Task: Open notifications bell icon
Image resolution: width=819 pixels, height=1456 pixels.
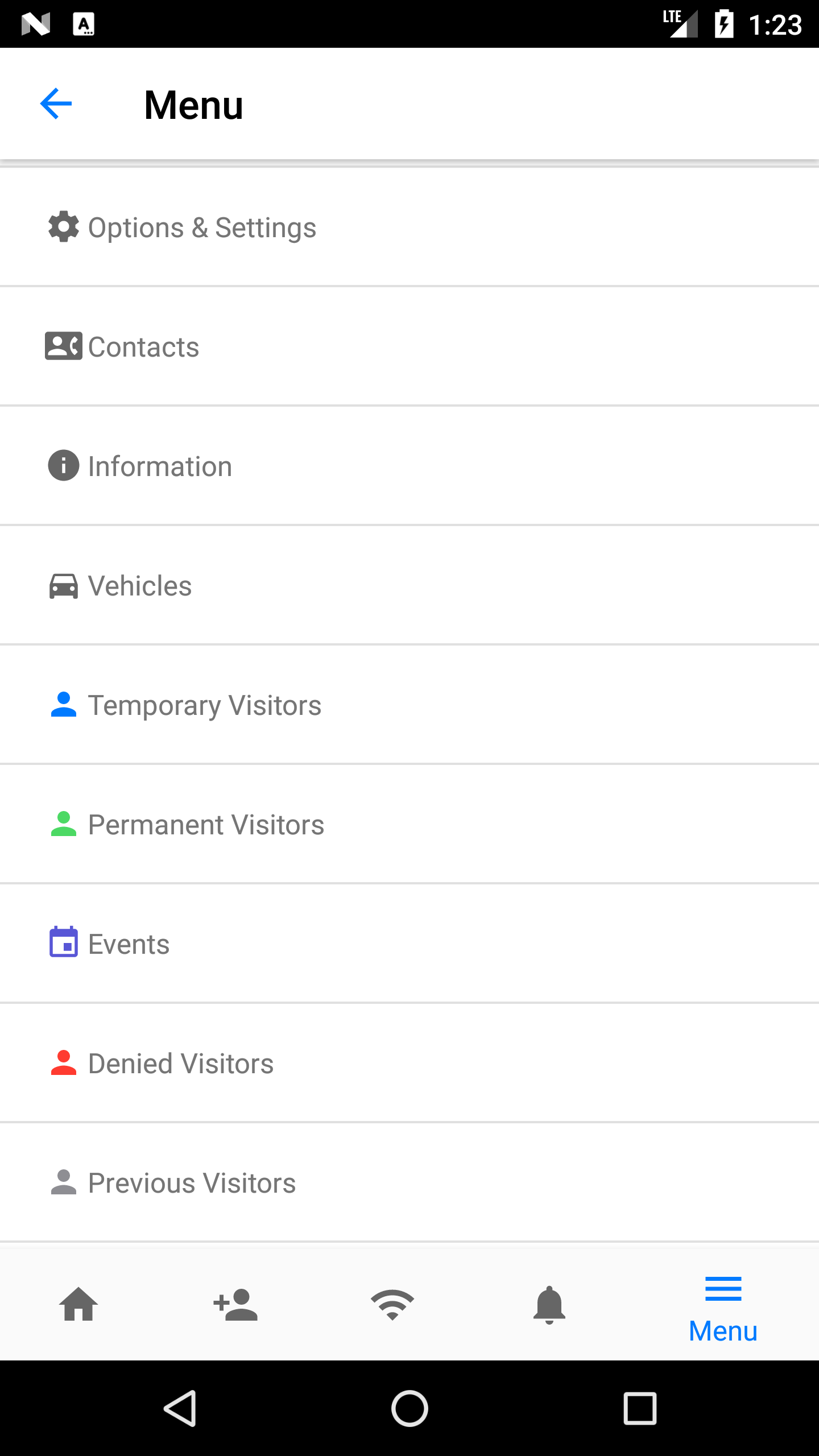Action: tap(549, 1305)
